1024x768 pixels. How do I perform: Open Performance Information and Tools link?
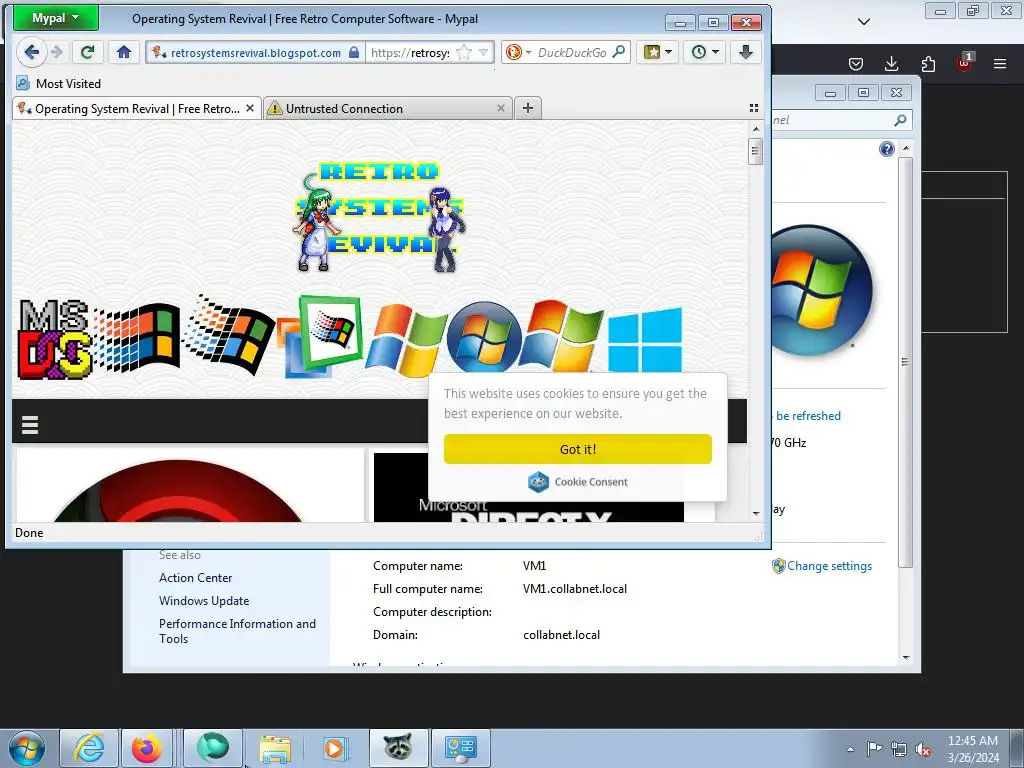(237, 631)
